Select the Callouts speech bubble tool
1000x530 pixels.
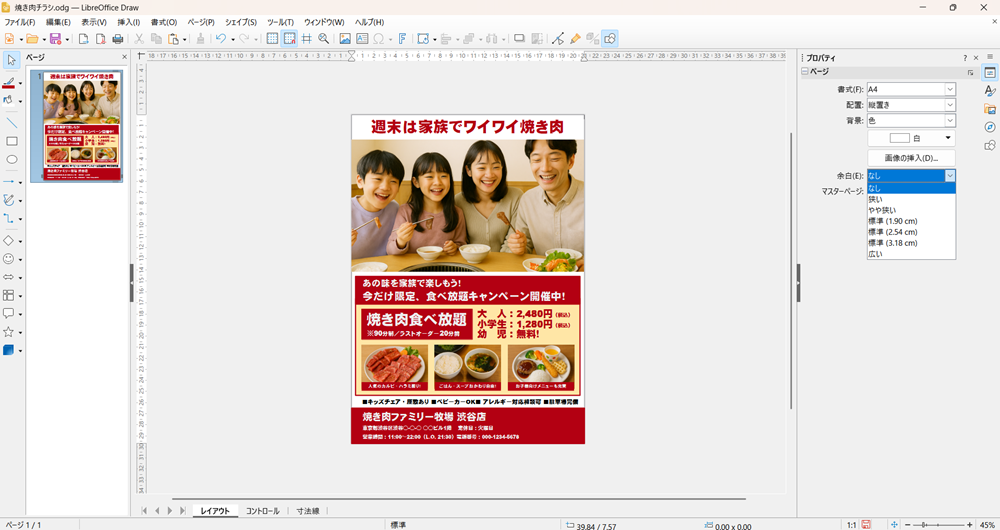click(x=9, y=314)
